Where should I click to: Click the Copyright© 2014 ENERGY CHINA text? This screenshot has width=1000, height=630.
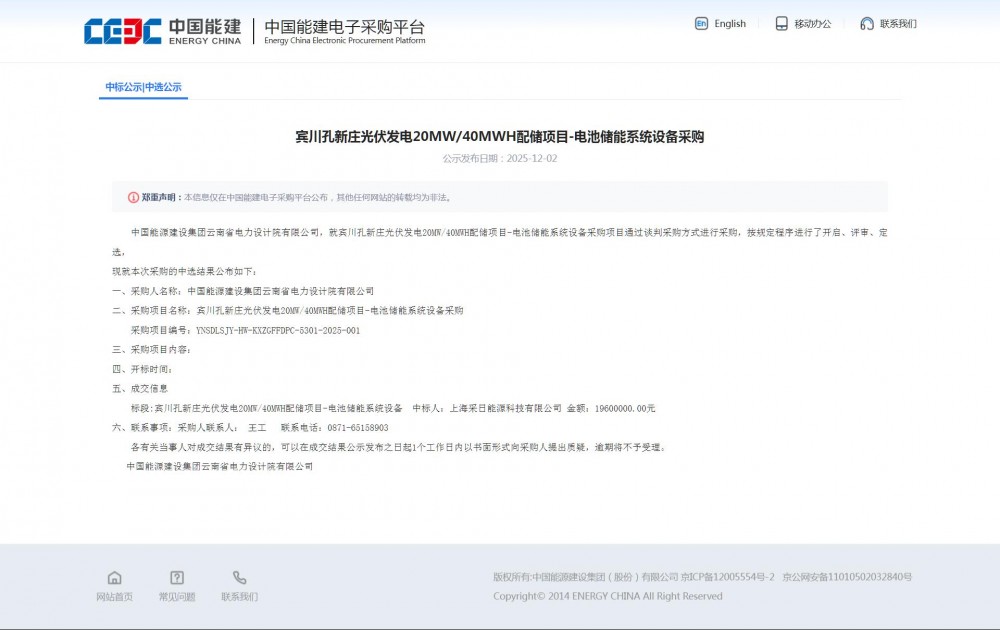coord(607,595)
